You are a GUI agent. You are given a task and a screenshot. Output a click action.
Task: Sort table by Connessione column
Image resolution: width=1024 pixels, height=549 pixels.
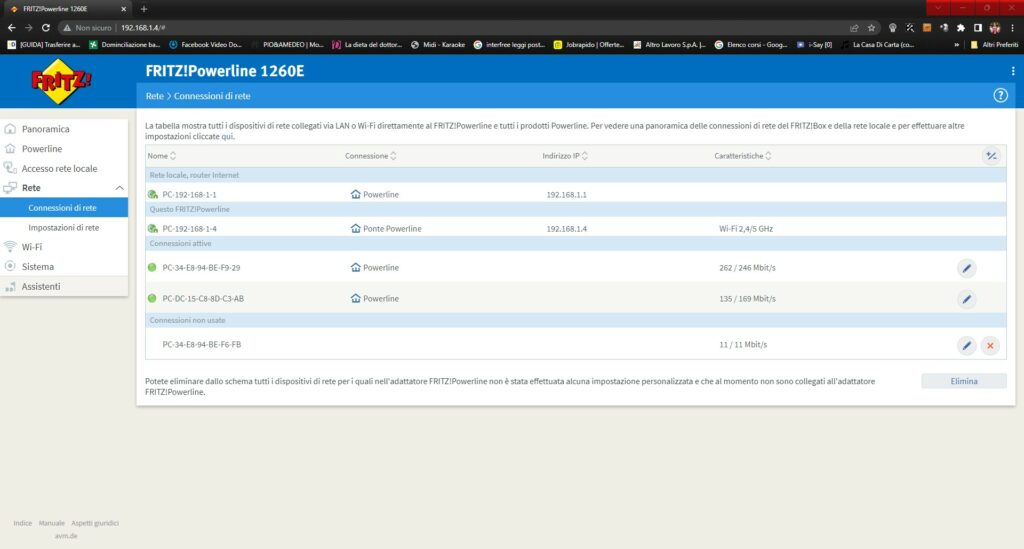pyautogui.click(x=370, y=155)
